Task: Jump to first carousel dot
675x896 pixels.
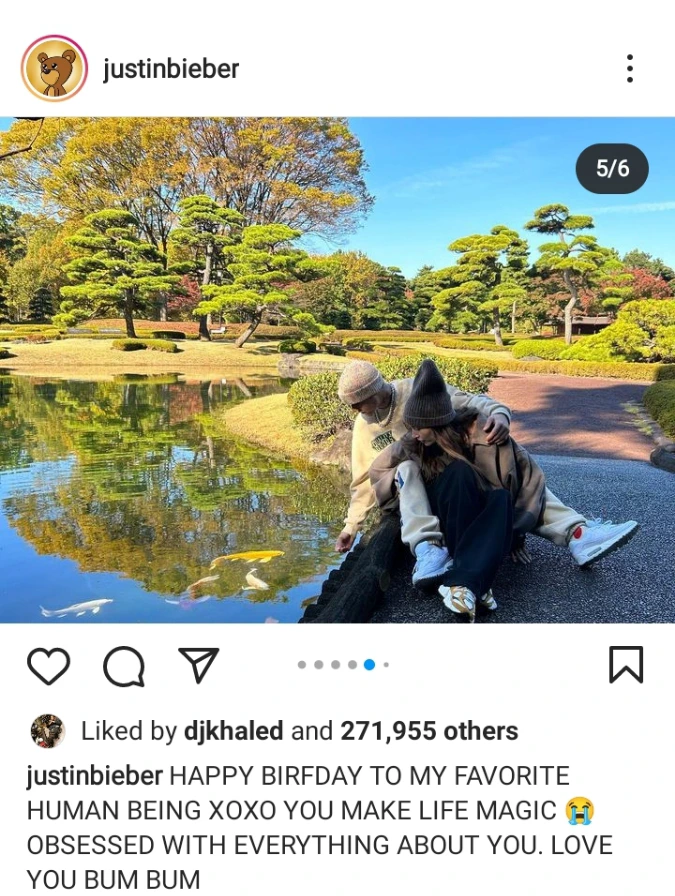Action: click(x=302, y=665)
